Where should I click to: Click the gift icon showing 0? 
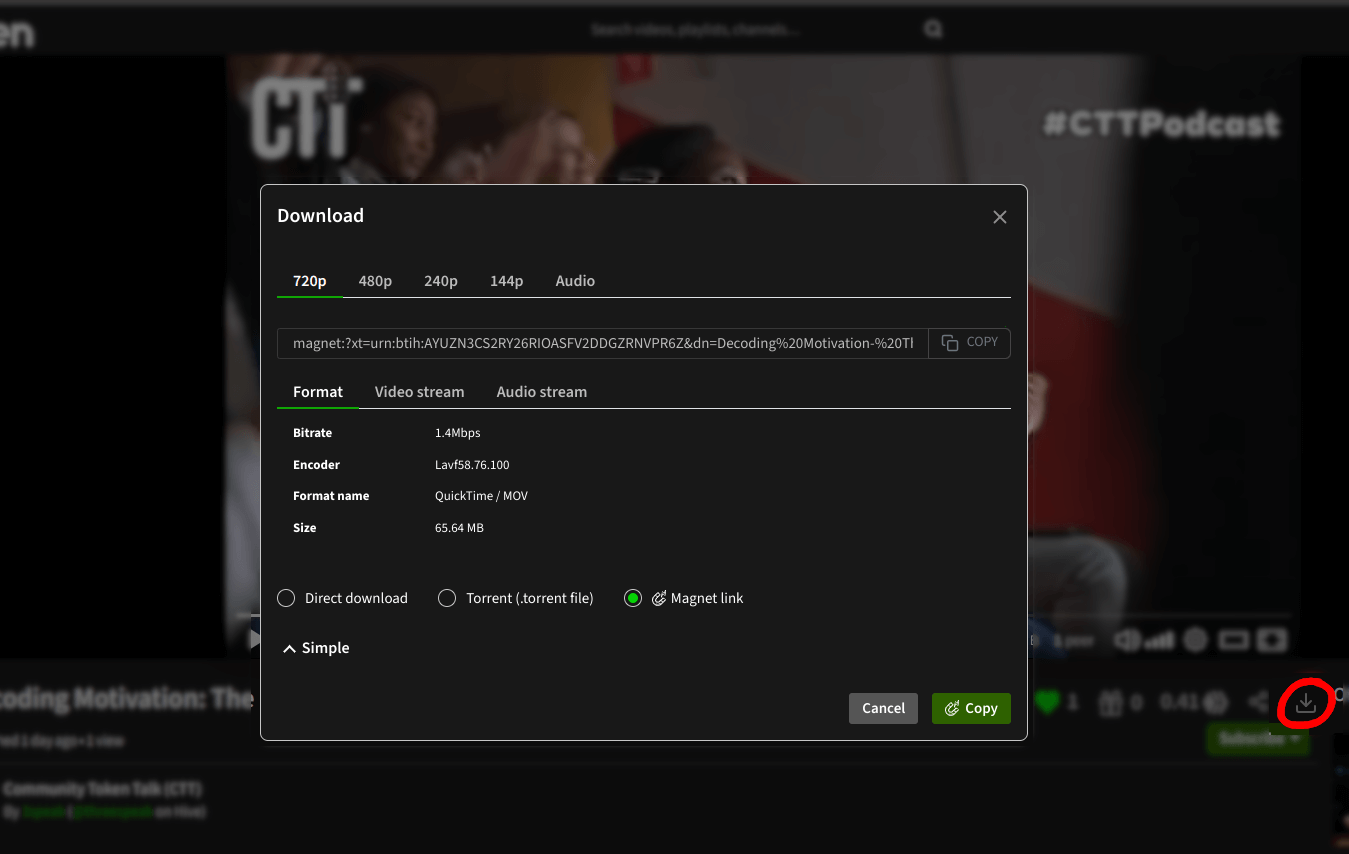click(x=1110, y=703)
